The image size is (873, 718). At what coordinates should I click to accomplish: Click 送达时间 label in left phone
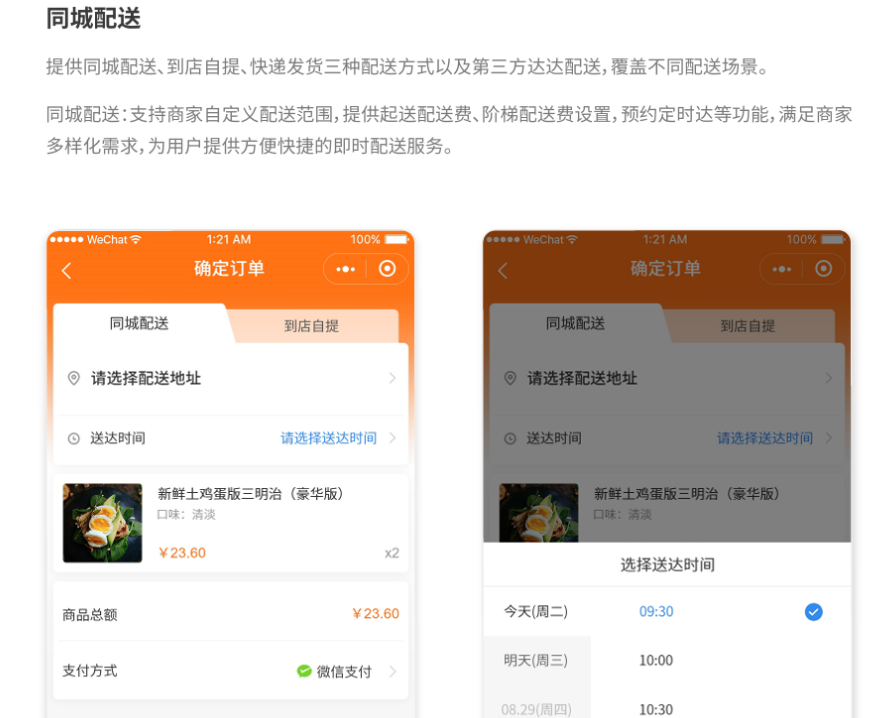click(118, 439)
